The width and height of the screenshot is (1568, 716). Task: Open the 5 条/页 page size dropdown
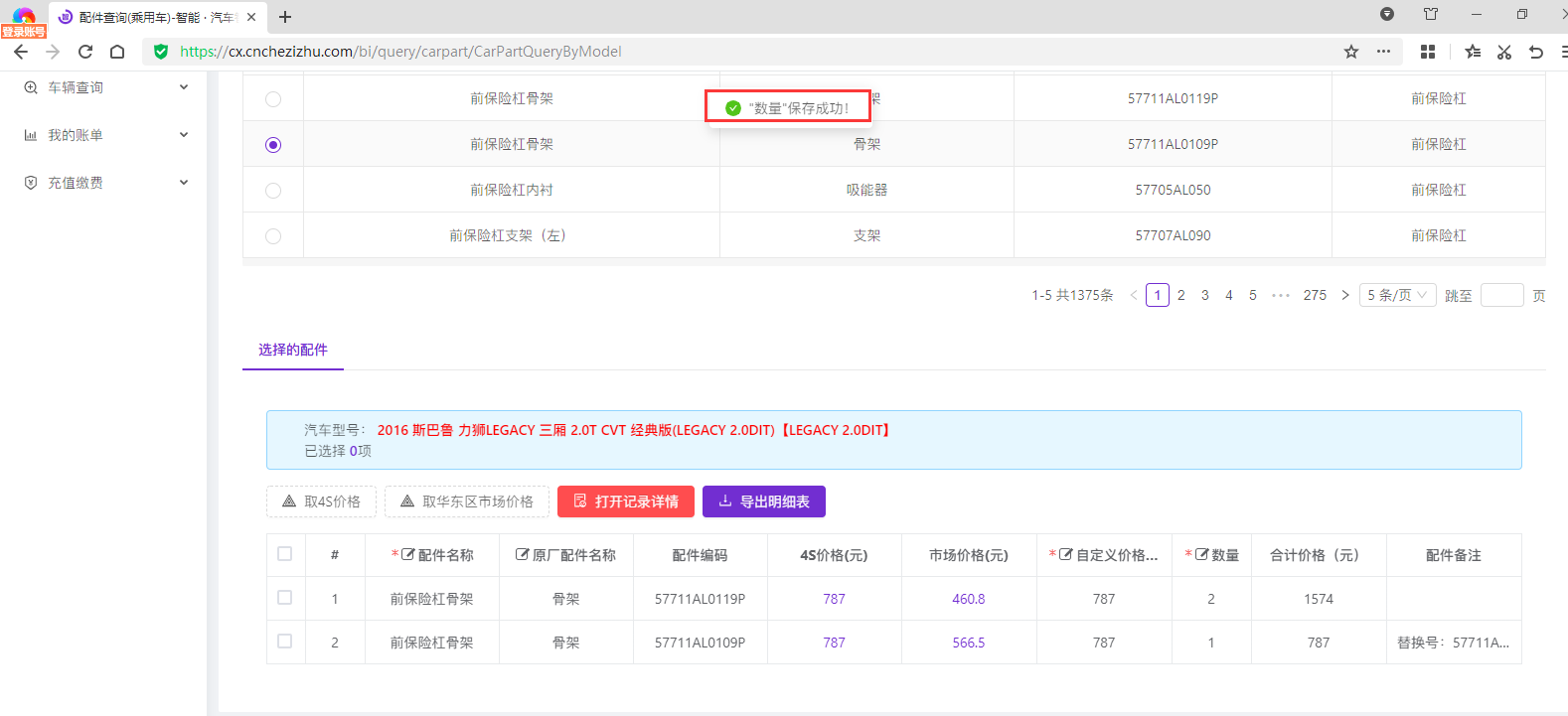point(1397,295)
